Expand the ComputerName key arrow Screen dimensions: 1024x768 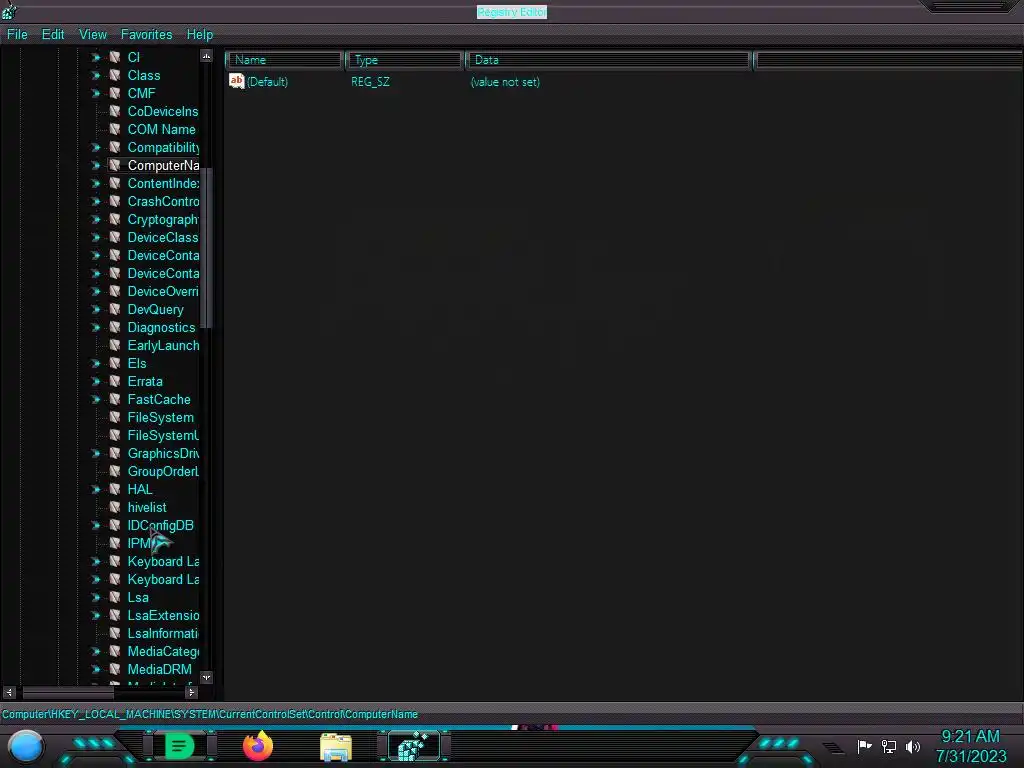pyautogui.click(x=96, y=165)
